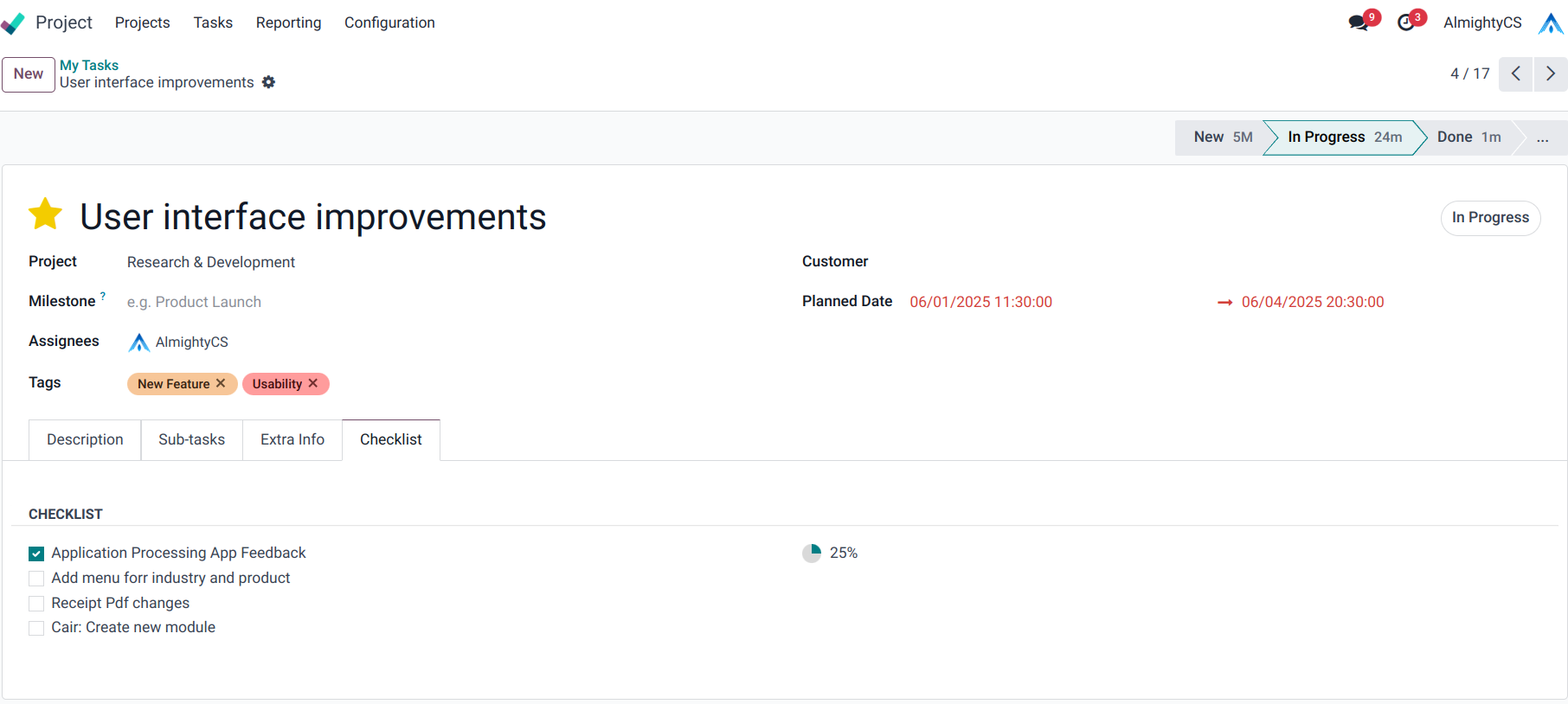Click the Project app logo icon

tap(13, 23)
